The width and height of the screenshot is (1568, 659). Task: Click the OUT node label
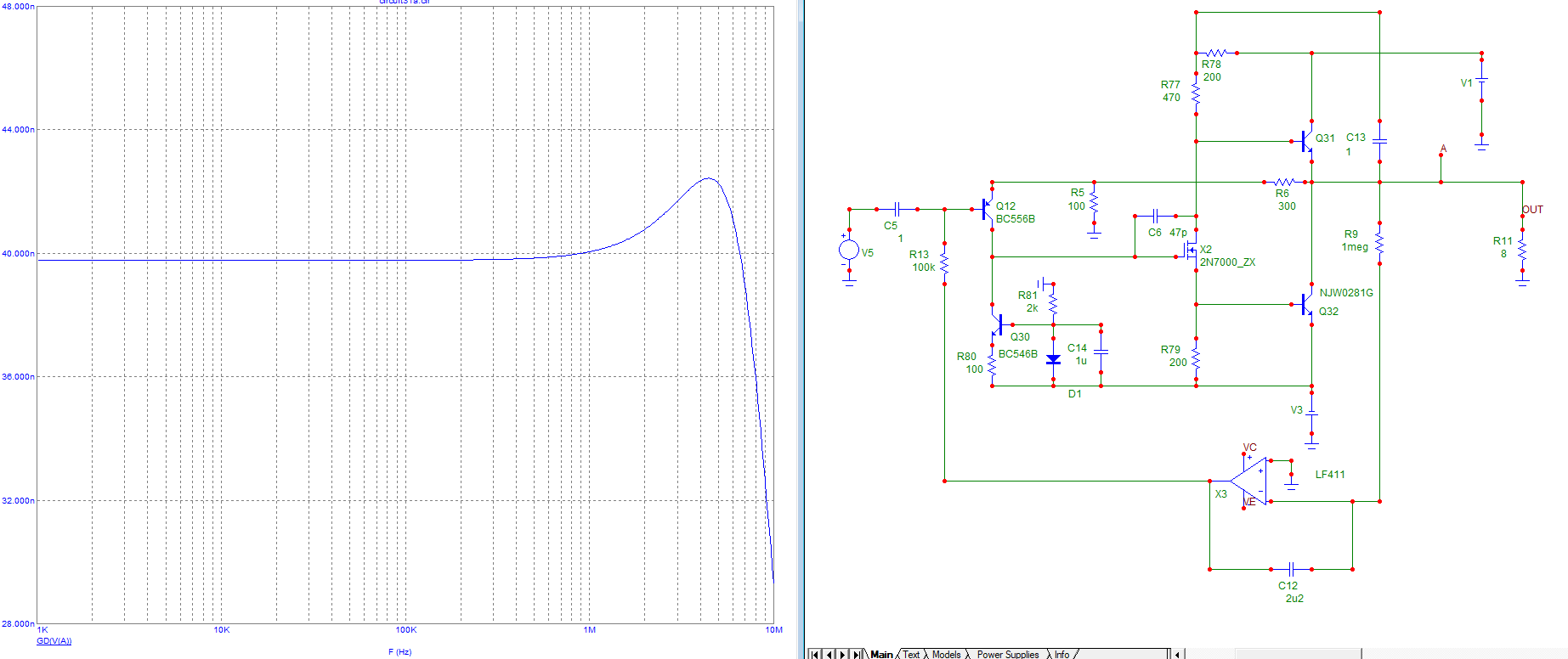1532,210
